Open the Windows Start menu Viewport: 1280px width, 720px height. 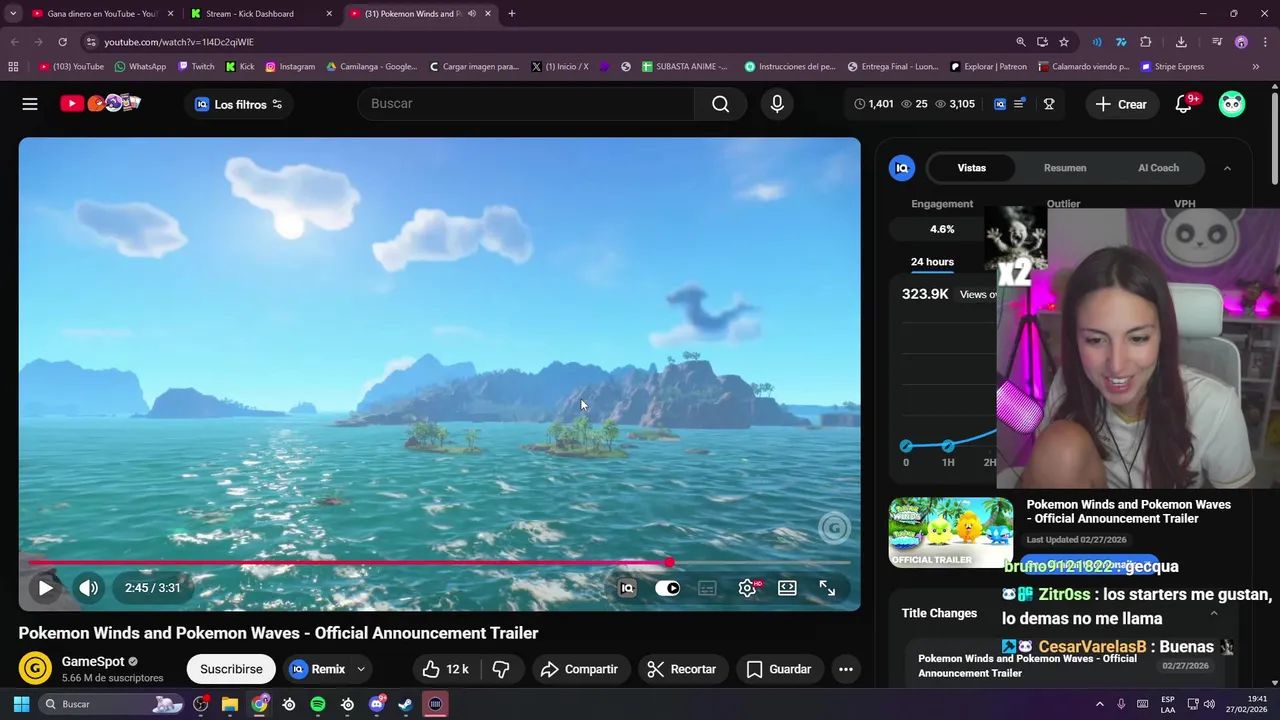(x=21, y=704)
